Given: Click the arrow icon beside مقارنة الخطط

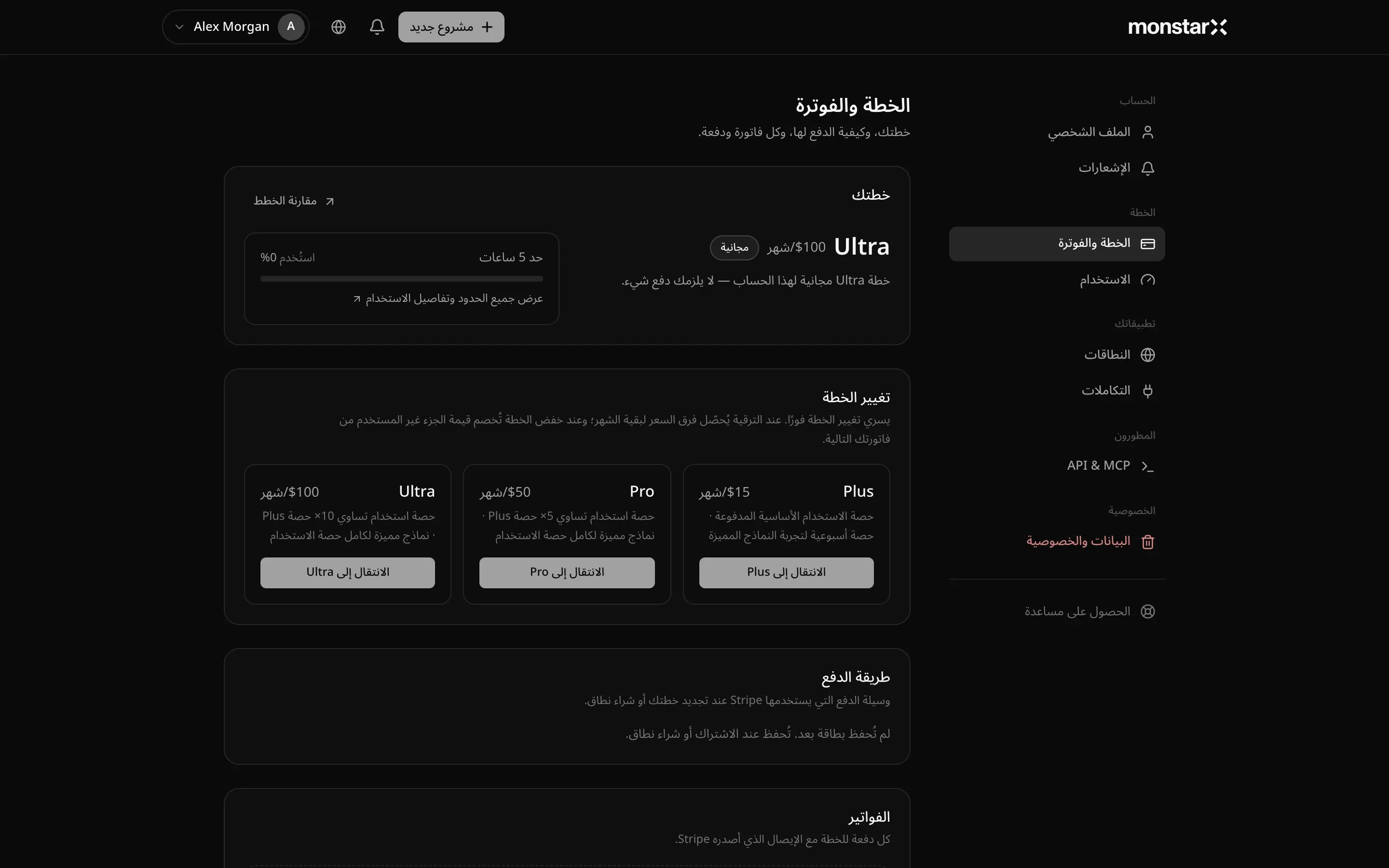Looking at the screenshot, I should point(330,201).
